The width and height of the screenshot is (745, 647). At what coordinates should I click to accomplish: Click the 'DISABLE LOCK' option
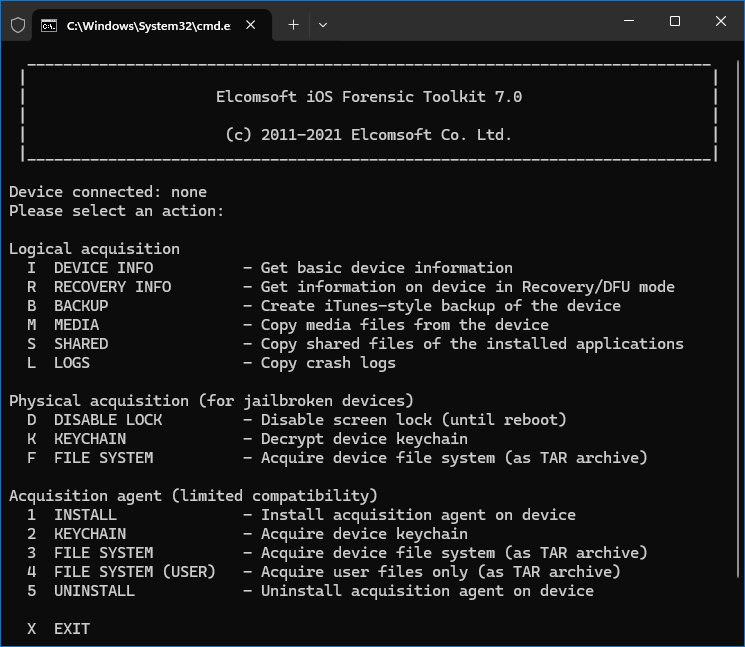[x=108, y=420]
